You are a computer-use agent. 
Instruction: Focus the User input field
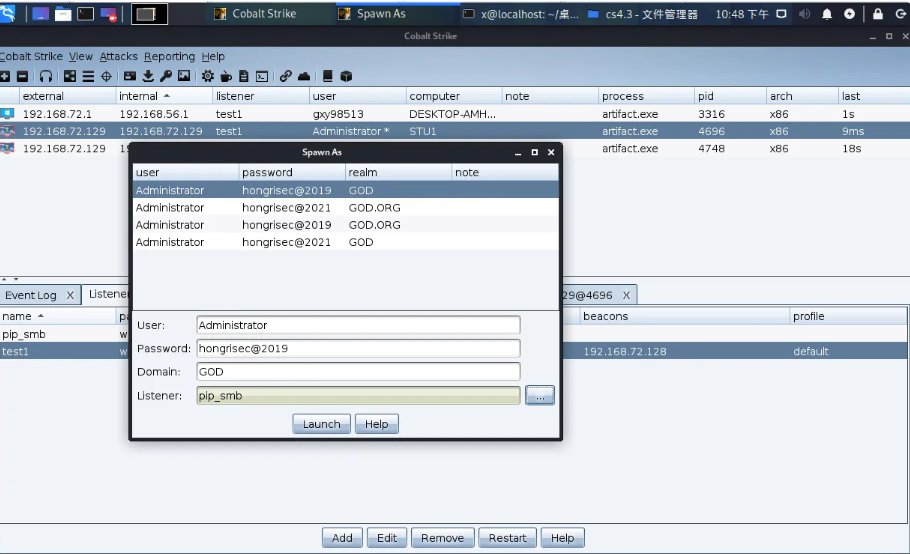pyautogui.click(x=358, y=325)
